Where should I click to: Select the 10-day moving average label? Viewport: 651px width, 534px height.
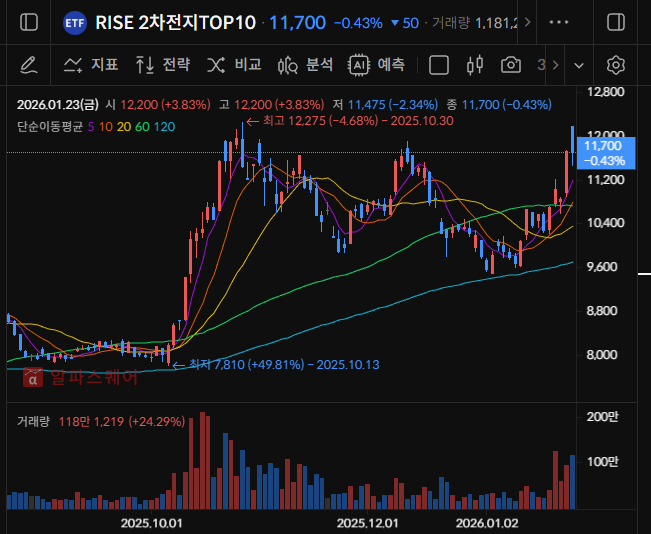(106, 127)
